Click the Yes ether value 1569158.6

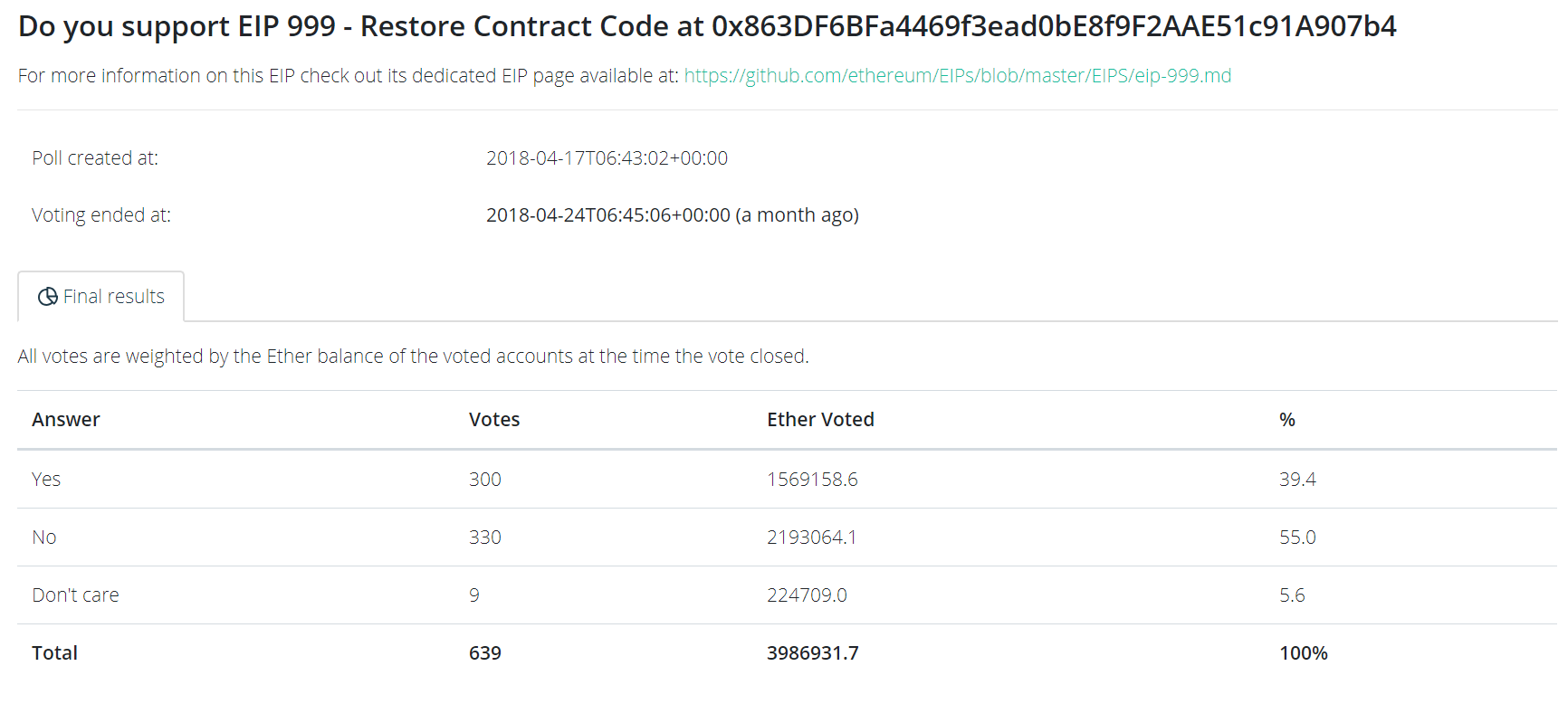(812, 480)
